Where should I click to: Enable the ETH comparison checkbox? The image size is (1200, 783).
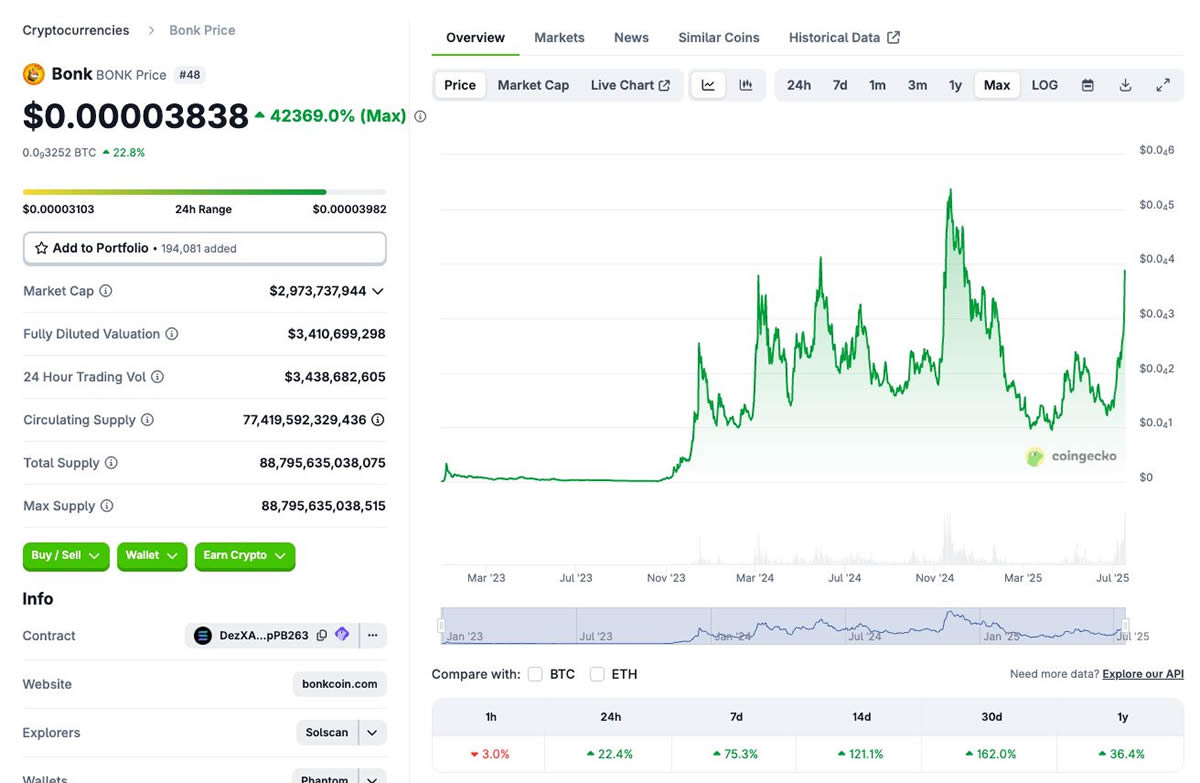pos(597,674)
